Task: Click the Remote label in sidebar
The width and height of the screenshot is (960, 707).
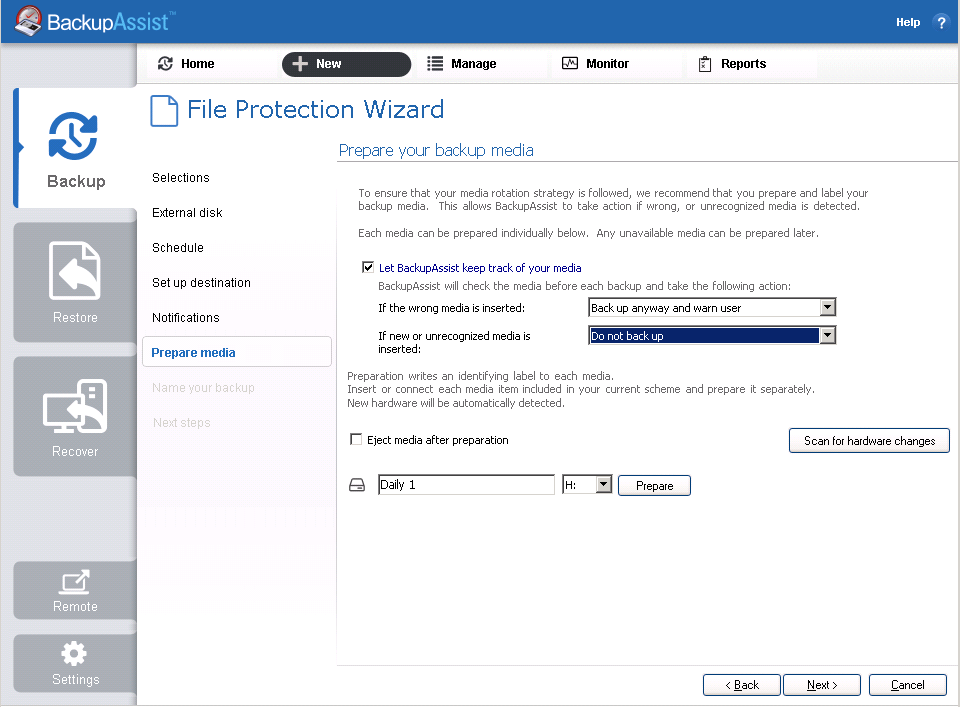Action: point(75,606)
